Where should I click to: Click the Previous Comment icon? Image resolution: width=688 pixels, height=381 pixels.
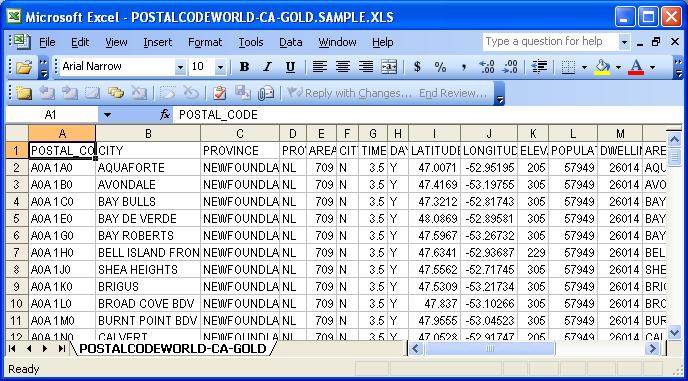tap(47, 93)
